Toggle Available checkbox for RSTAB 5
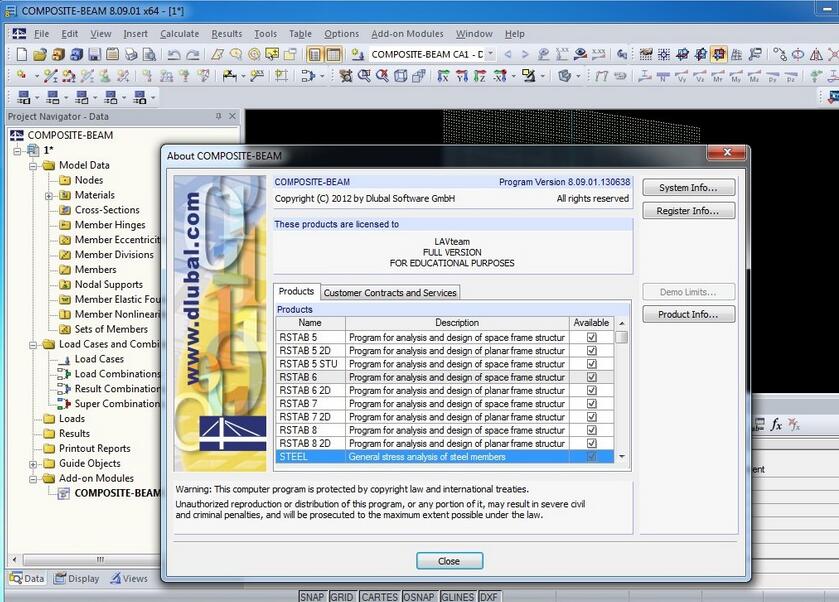This screenshot has width=839, height=602. 591,337
